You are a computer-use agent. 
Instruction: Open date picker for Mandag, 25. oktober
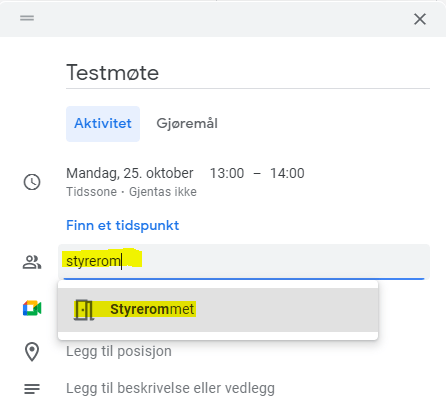click(x=130, y=173)
